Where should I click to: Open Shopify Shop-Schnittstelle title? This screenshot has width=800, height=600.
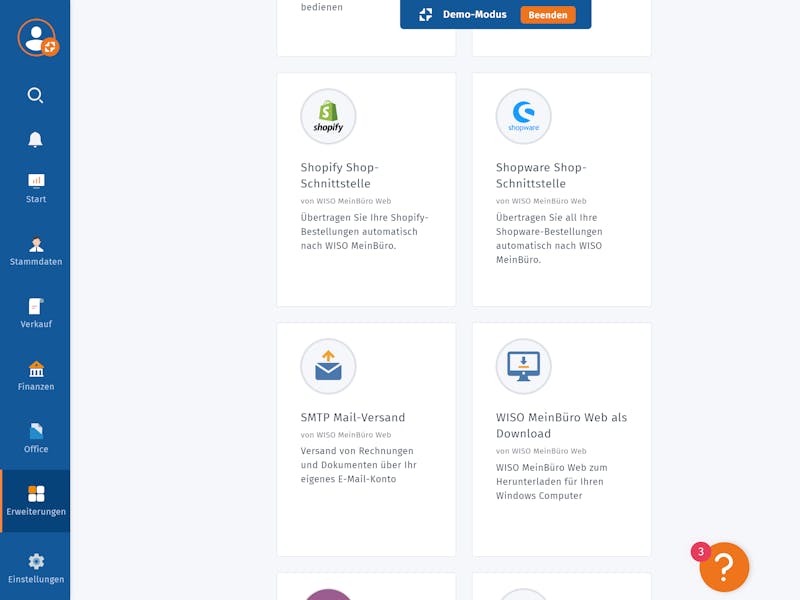[x=339, y=175]
